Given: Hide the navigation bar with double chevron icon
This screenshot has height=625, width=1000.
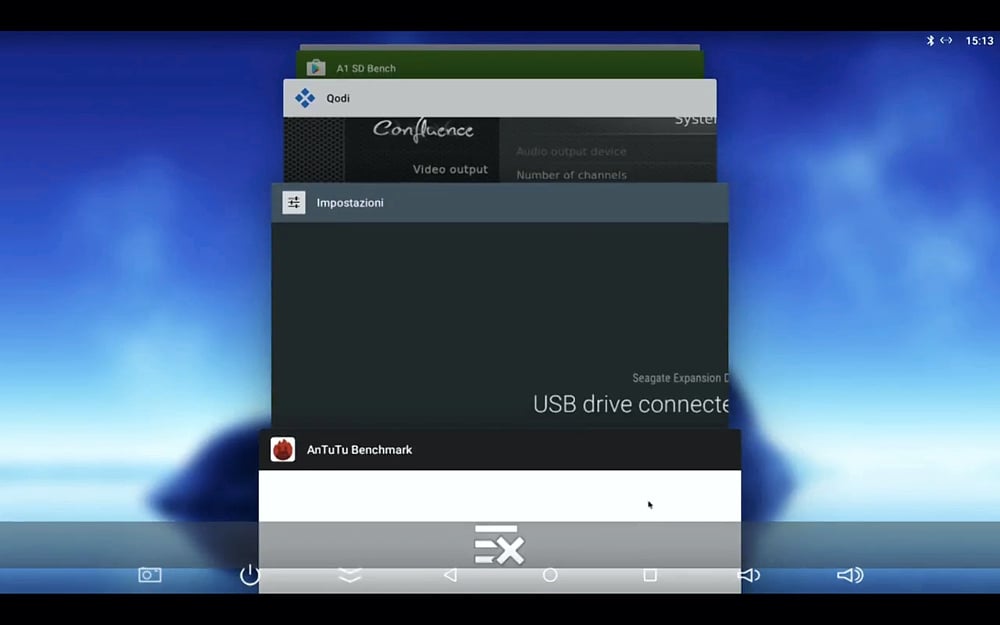Looking at the screenshot, I should 349,575.
